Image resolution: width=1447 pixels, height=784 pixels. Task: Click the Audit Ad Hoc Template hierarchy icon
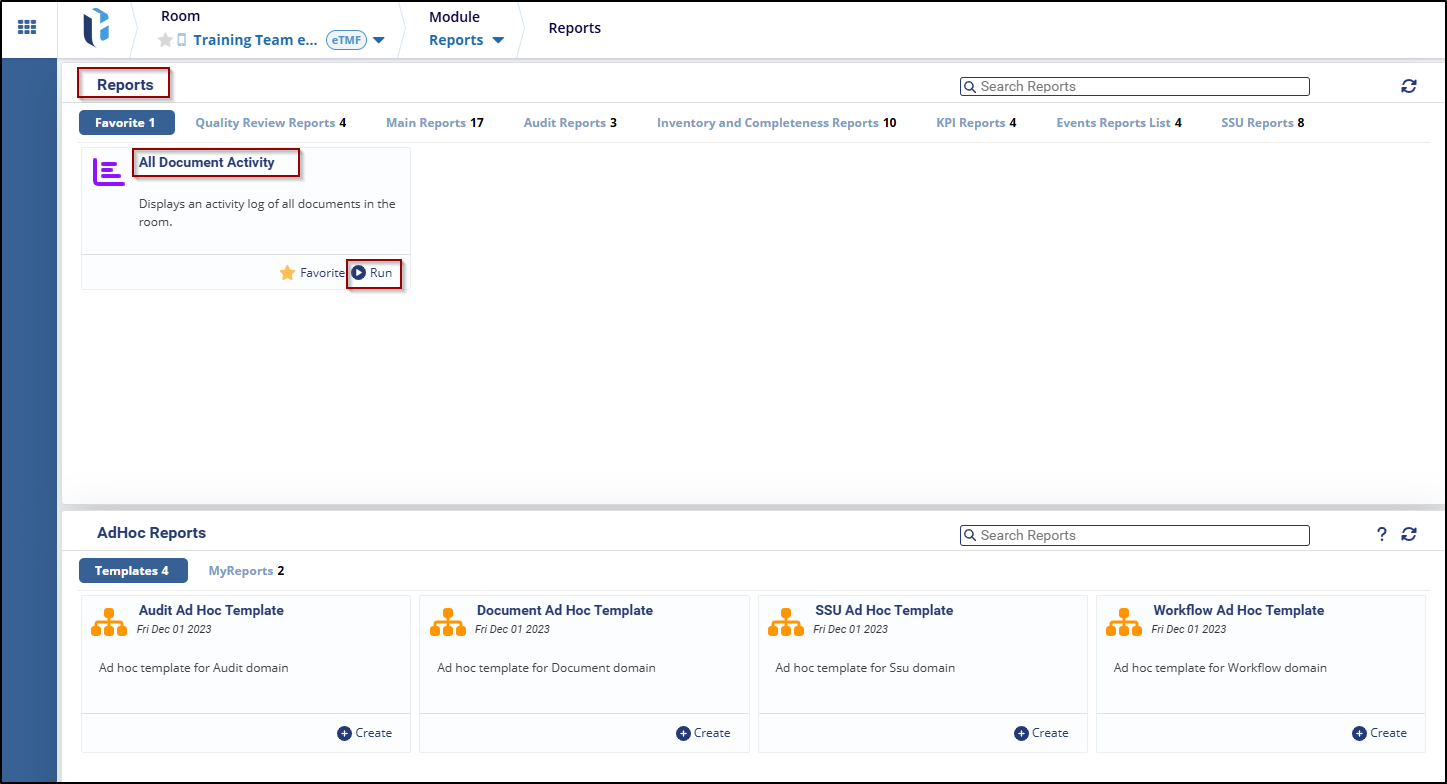[108, 622]
